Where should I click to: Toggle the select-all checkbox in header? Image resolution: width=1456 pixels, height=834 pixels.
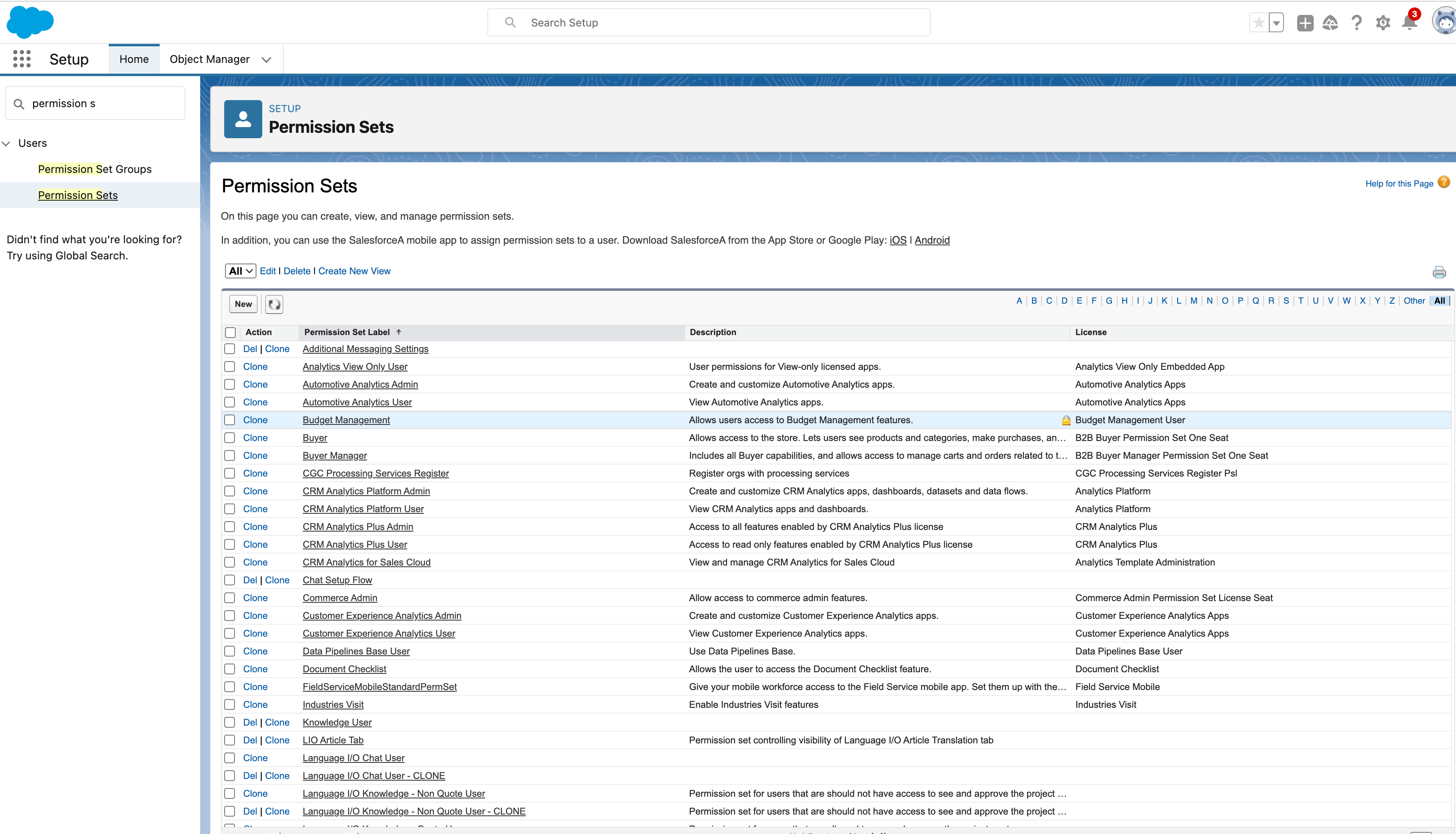(231, 332)
